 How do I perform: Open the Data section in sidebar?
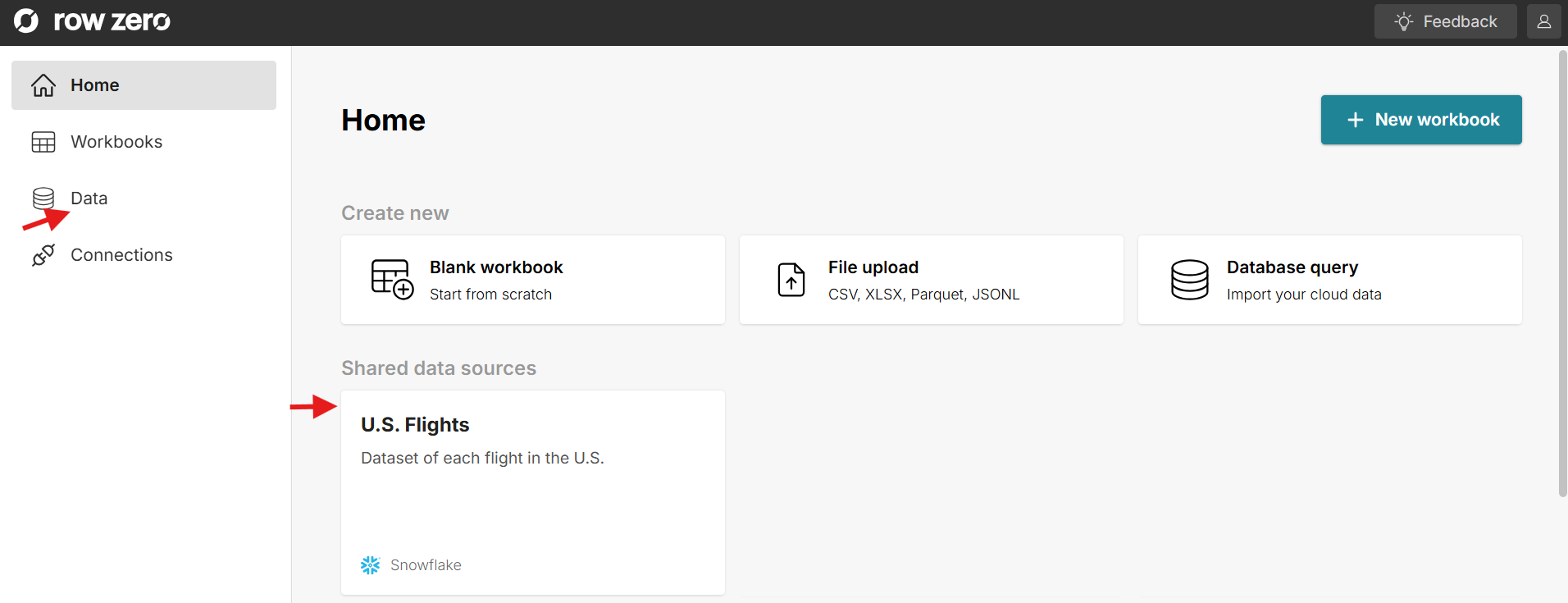89,199
